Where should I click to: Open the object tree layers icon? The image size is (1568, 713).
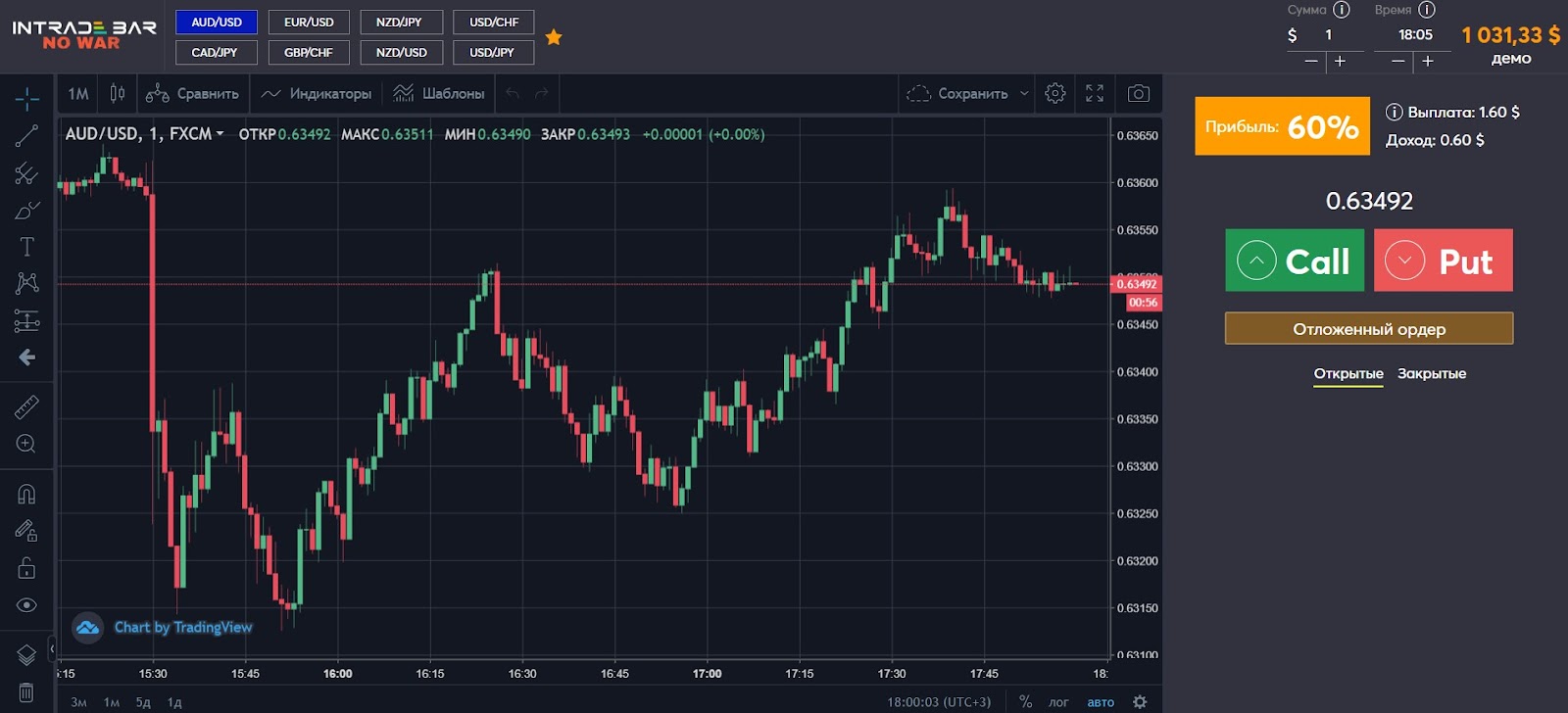click(x=26, y=654)
